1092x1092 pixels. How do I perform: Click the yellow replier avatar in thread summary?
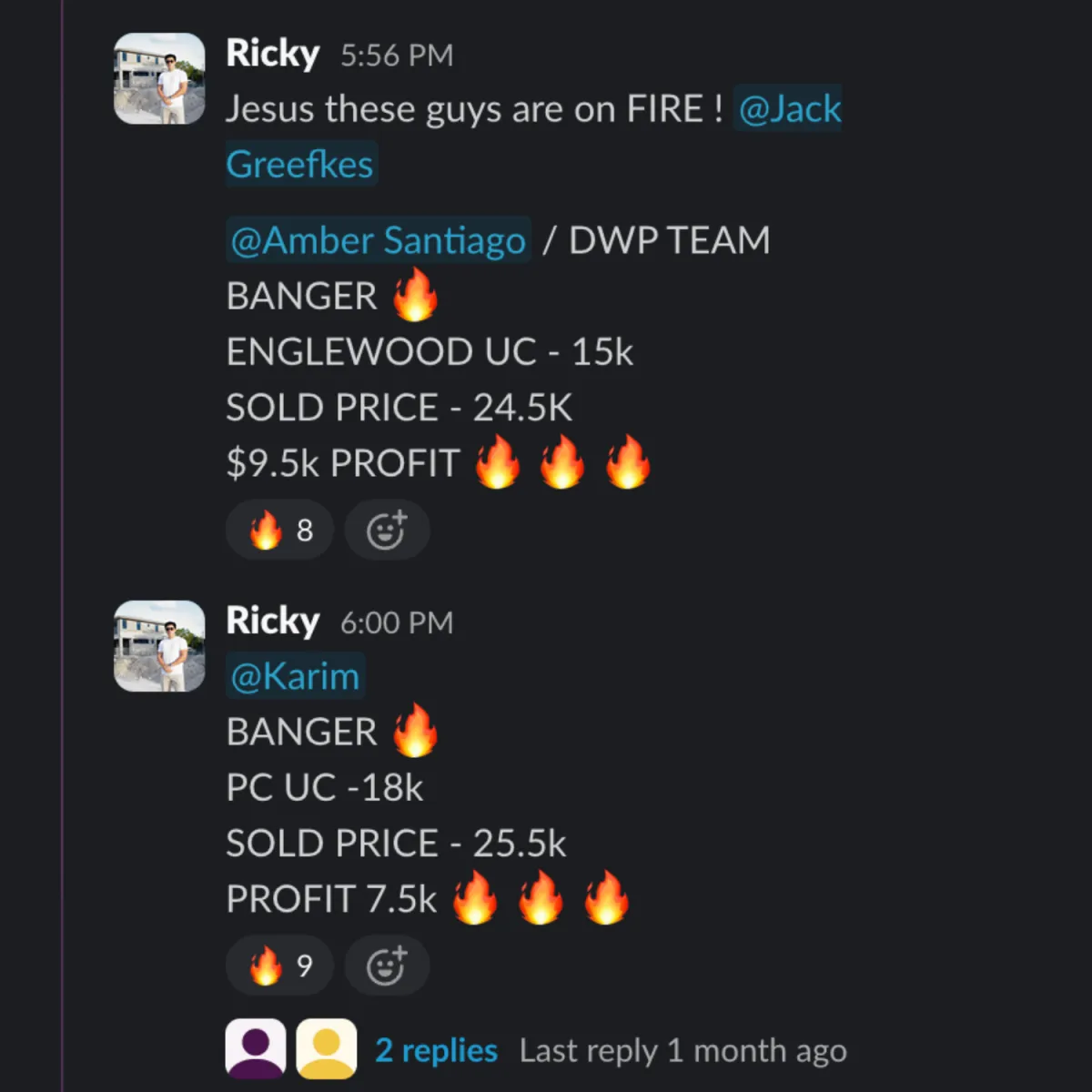(x=327, y=1049)
